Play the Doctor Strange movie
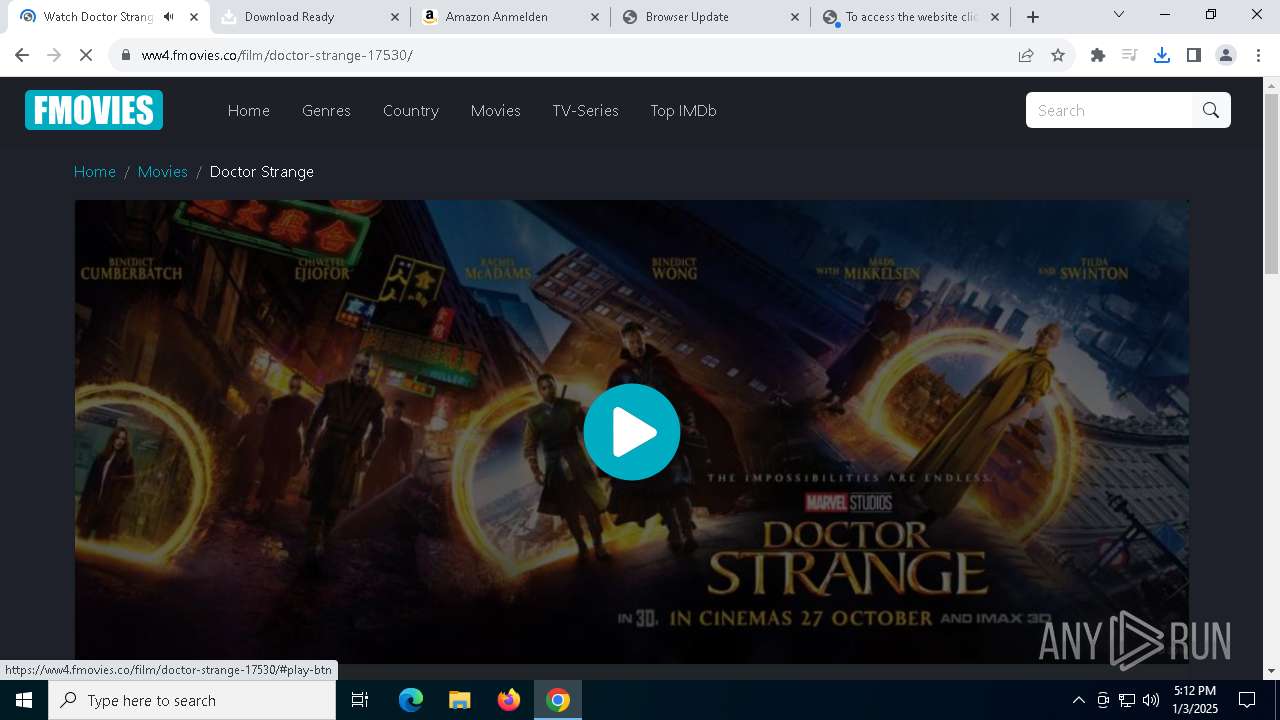The height and width of the screenshot is (720, 1280). click(x=632, y=432)
